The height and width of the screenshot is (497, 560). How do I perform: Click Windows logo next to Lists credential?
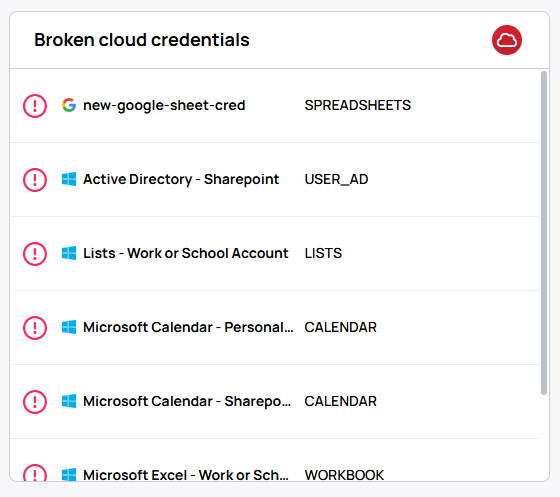pos(69,253)
